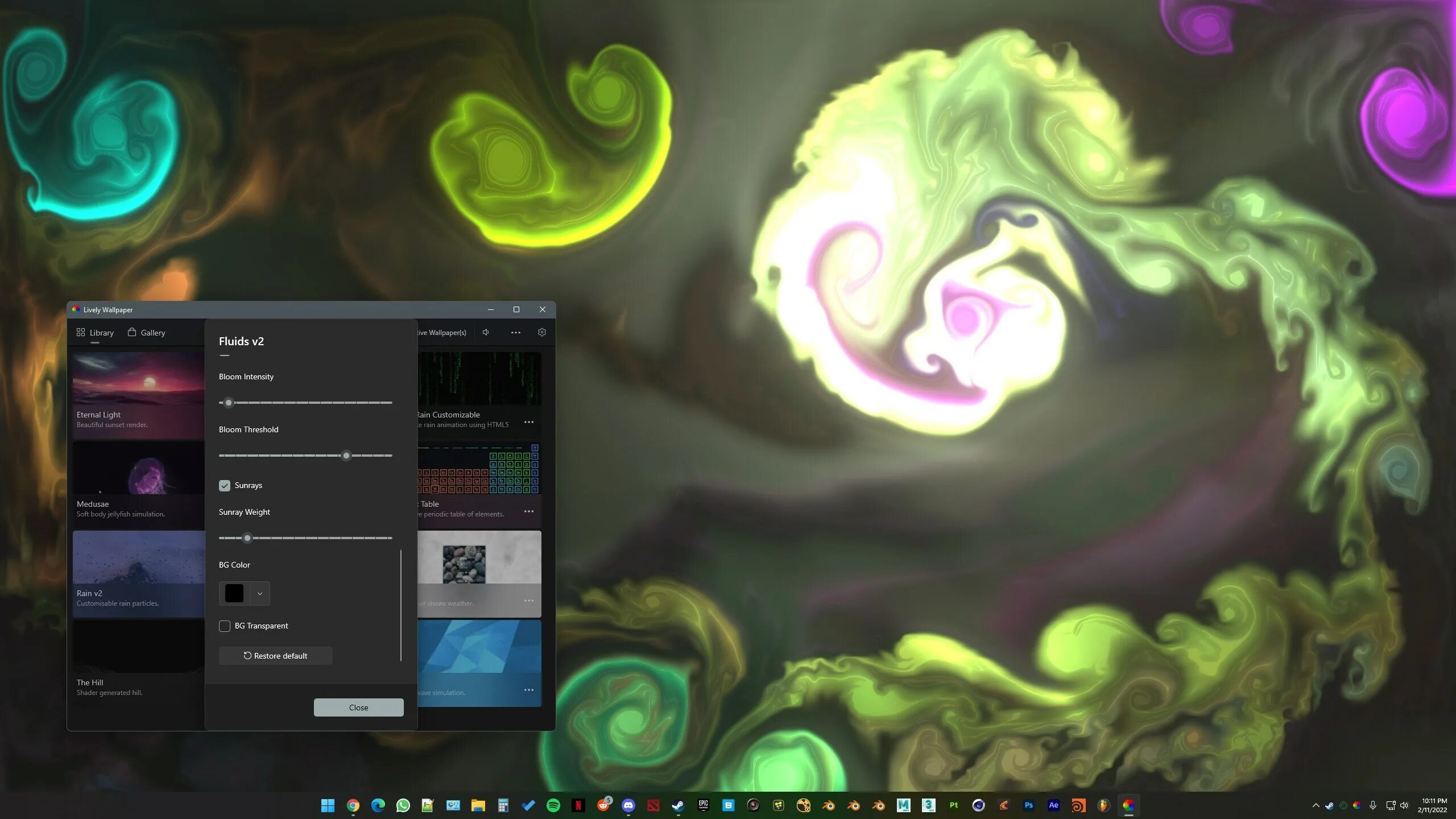
Task: Open the BG Color dropdown arrow
Action: point(259,593)
